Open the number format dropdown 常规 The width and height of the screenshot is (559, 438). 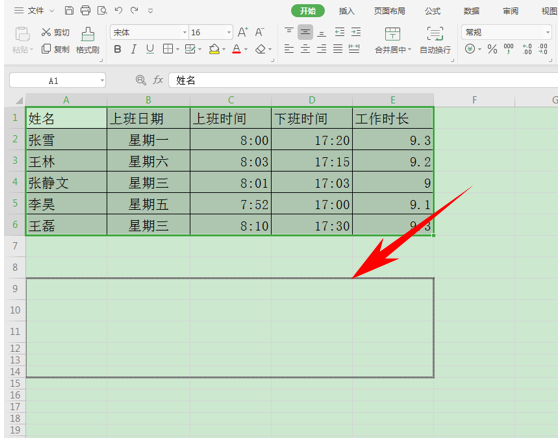pyautogui.click(x=548, y=32)
